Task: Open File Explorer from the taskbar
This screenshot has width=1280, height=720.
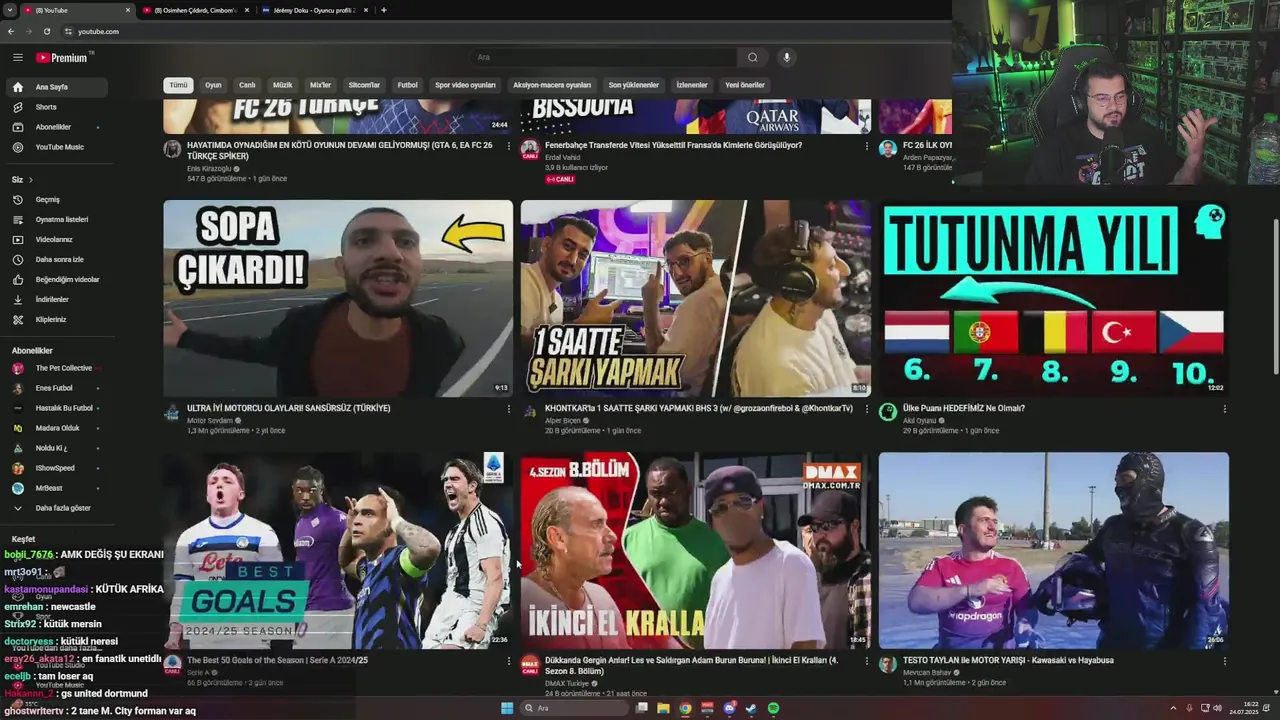Action: coord(663,708)
